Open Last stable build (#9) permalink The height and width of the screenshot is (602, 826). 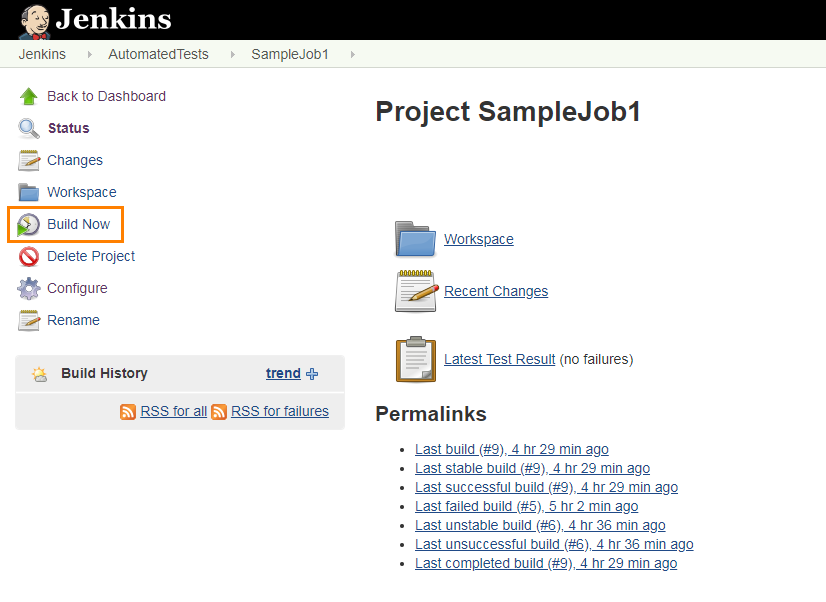pos(533,468)
